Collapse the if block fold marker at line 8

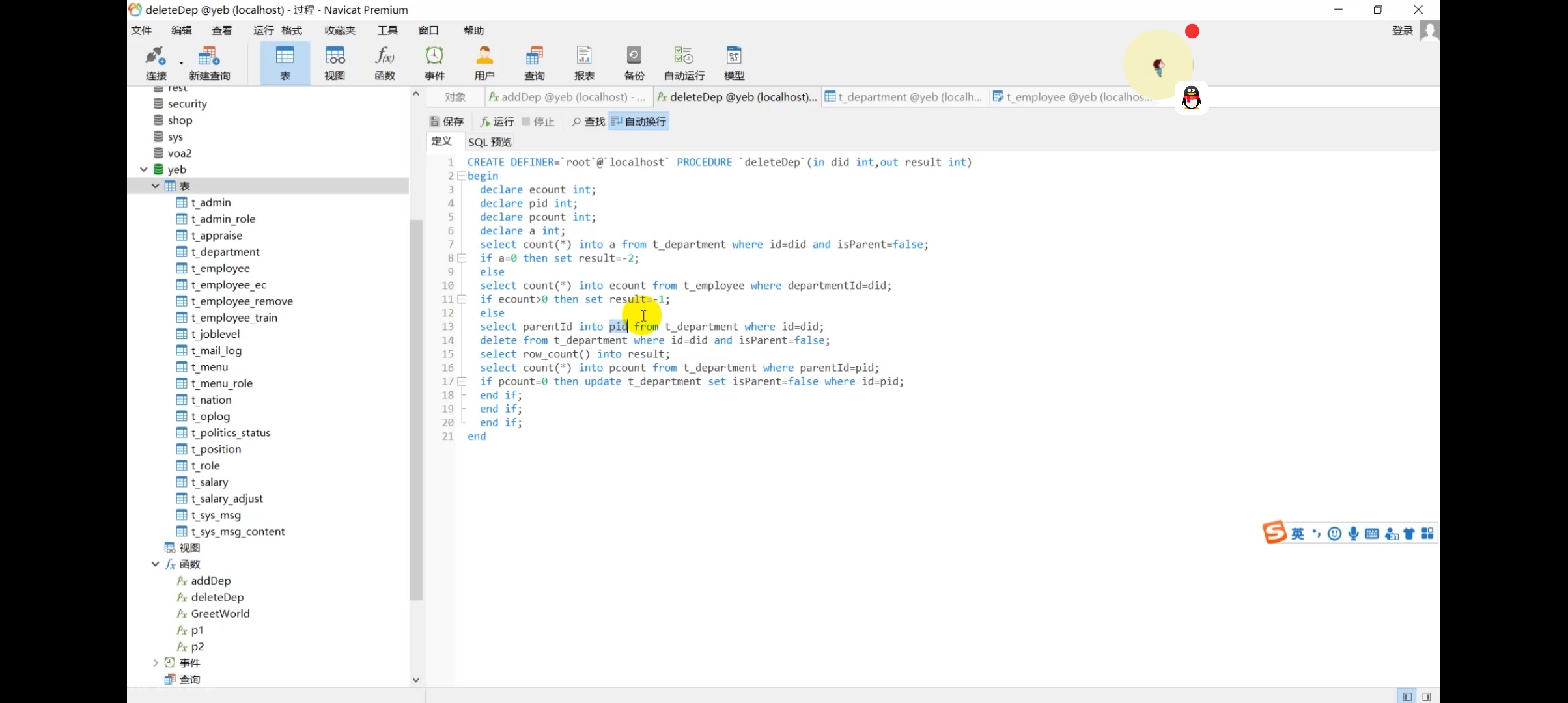click(462, 258)
